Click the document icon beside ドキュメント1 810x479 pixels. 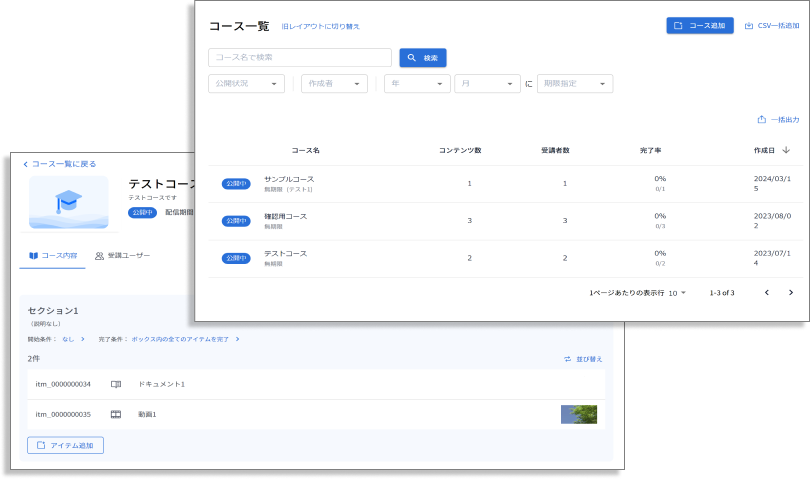(116, 384)
